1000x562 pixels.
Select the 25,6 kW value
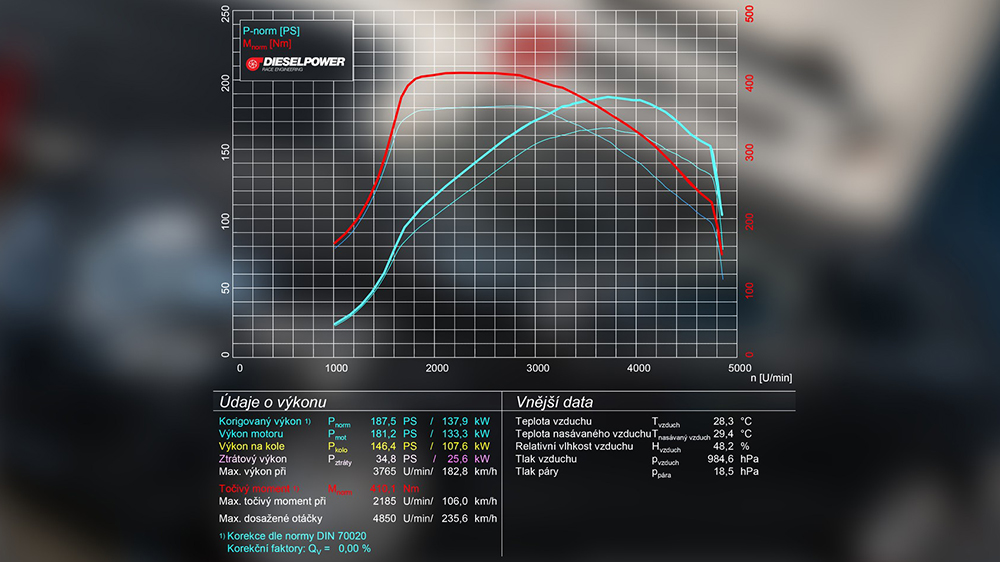[x=468, y=459]
